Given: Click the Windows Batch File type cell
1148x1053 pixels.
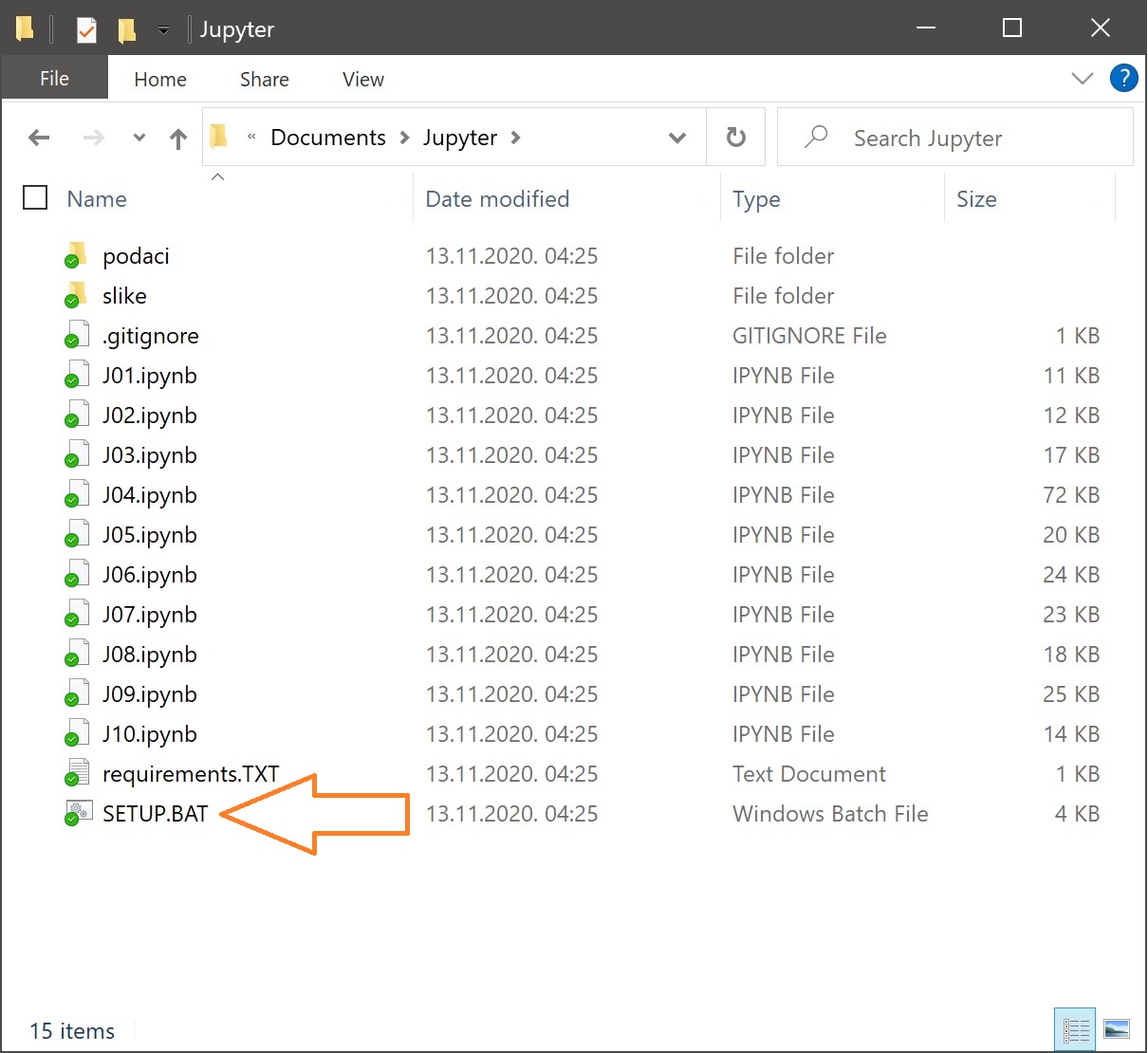Looking at the screenshot, I should 830,814.
